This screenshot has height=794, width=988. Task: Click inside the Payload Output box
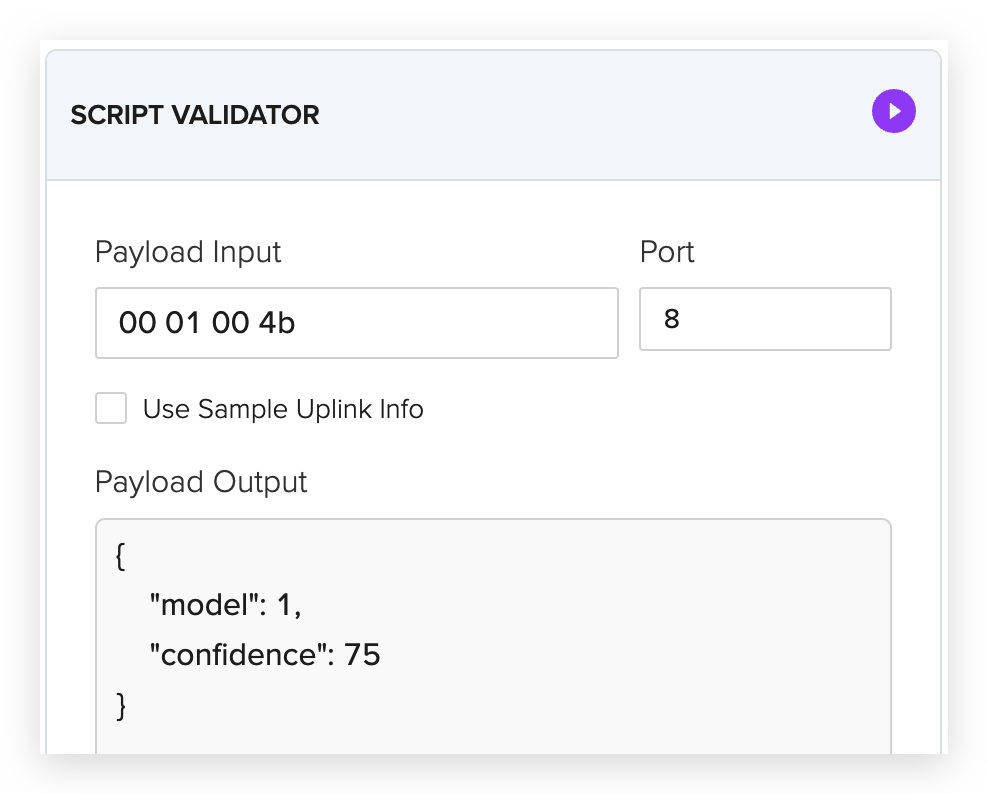pyautogui.click(x=493, y=636)
